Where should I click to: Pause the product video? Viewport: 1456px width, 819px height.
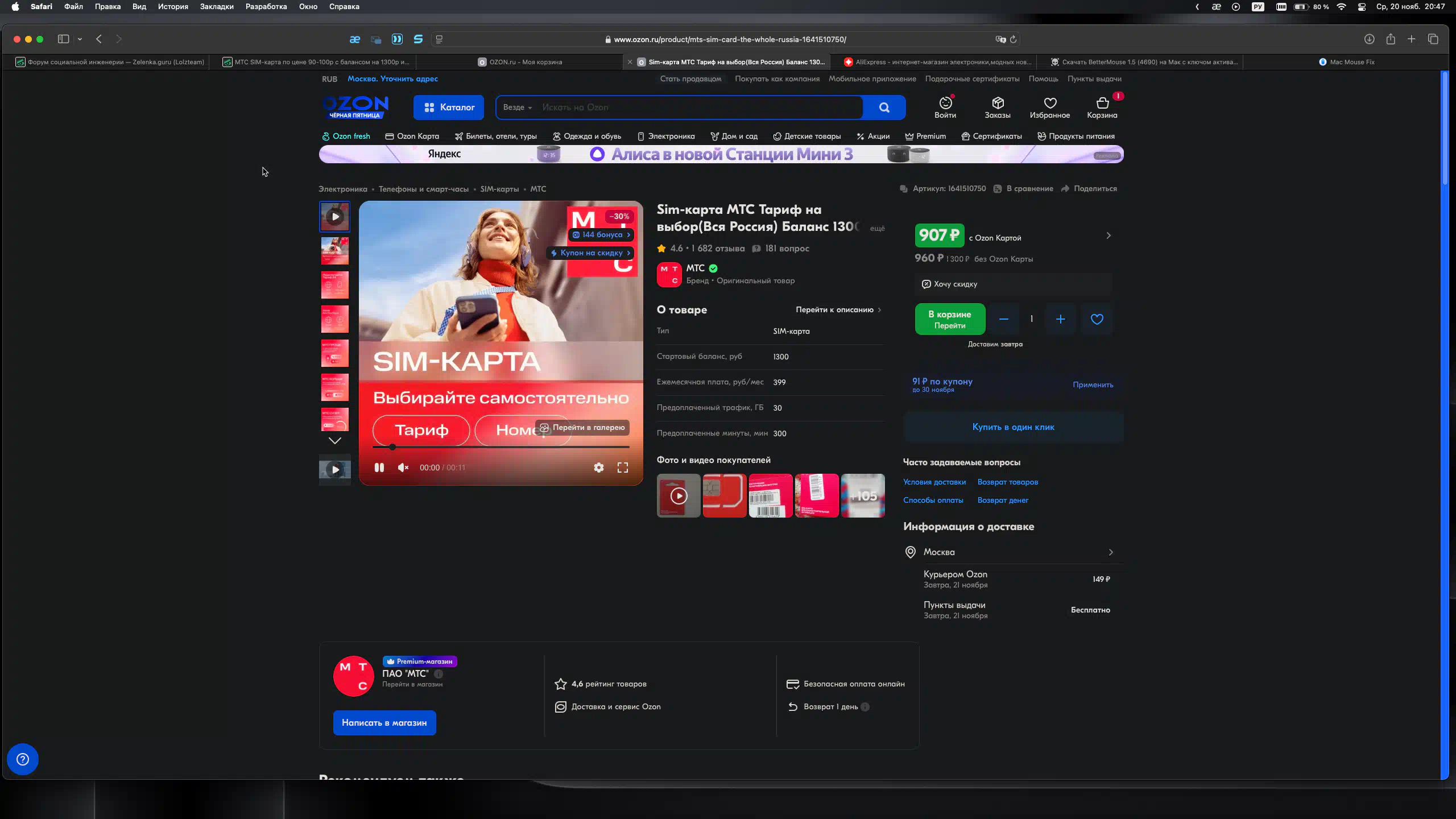point(379,468)
